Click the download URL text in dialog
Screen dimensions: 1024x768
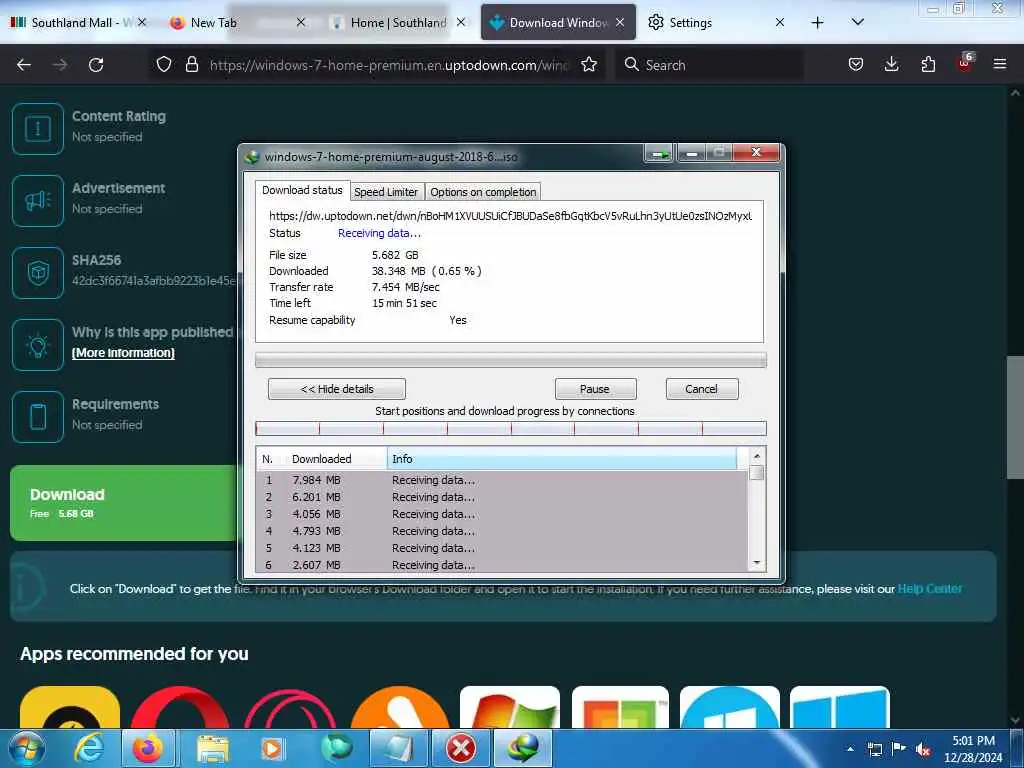coord(510,216)
